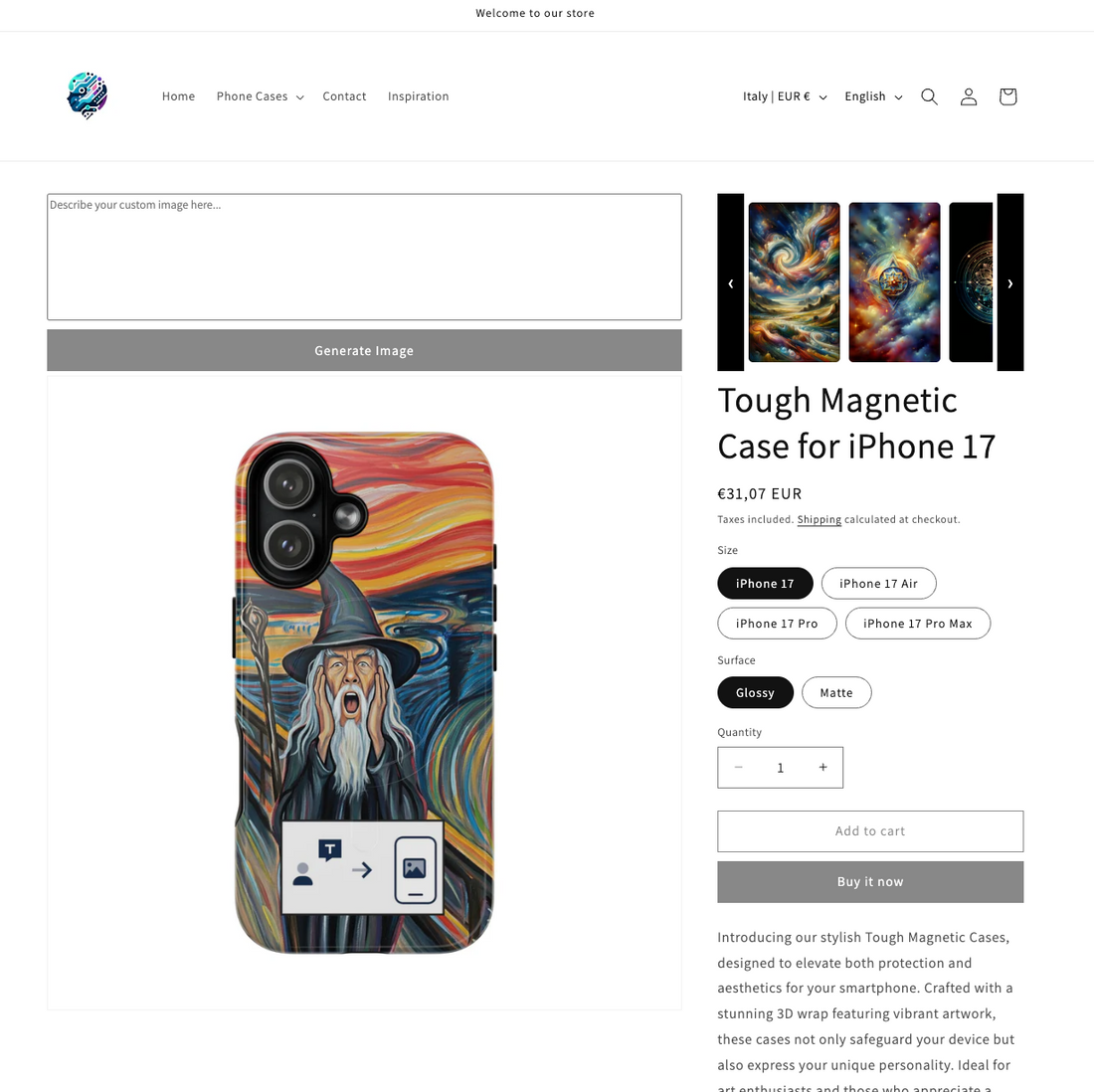Screen dimensions: 1094x1092
Task: Increase quantity with plus icon
Action: tap(822, 768)
